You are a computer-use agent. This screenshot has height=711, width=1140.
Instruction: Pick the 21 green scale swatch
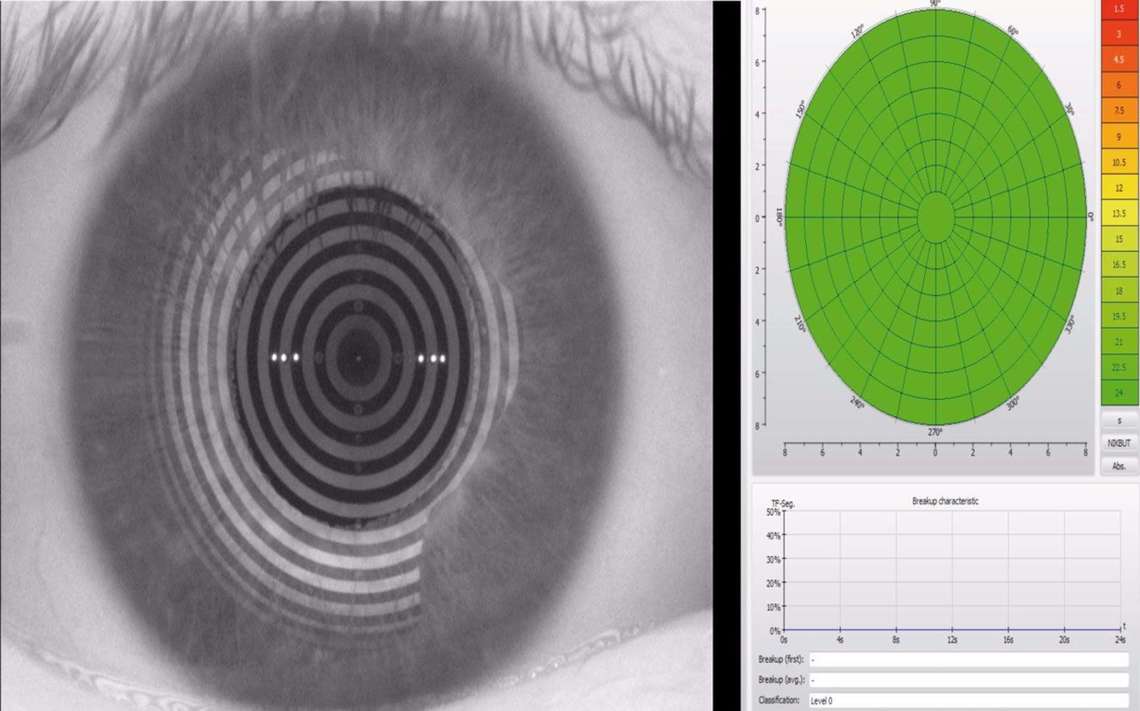[1119, 342]
